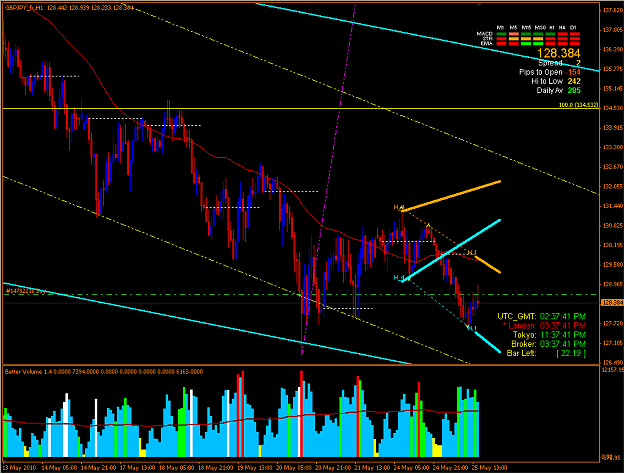This screenshot has width=625, height=474.
Task: Click the GBPJPY_fx,H1 chart title text
Action: (x=24, y=8)
